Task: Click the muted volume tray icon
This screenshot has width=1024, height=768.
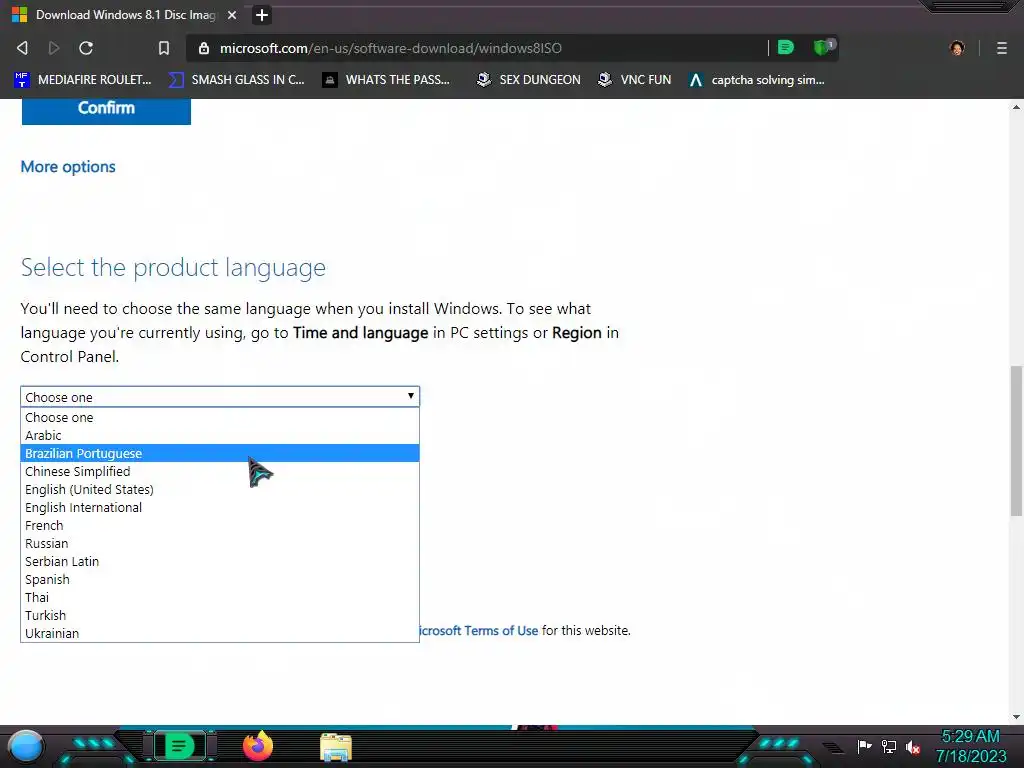Action: pos(913,747)
